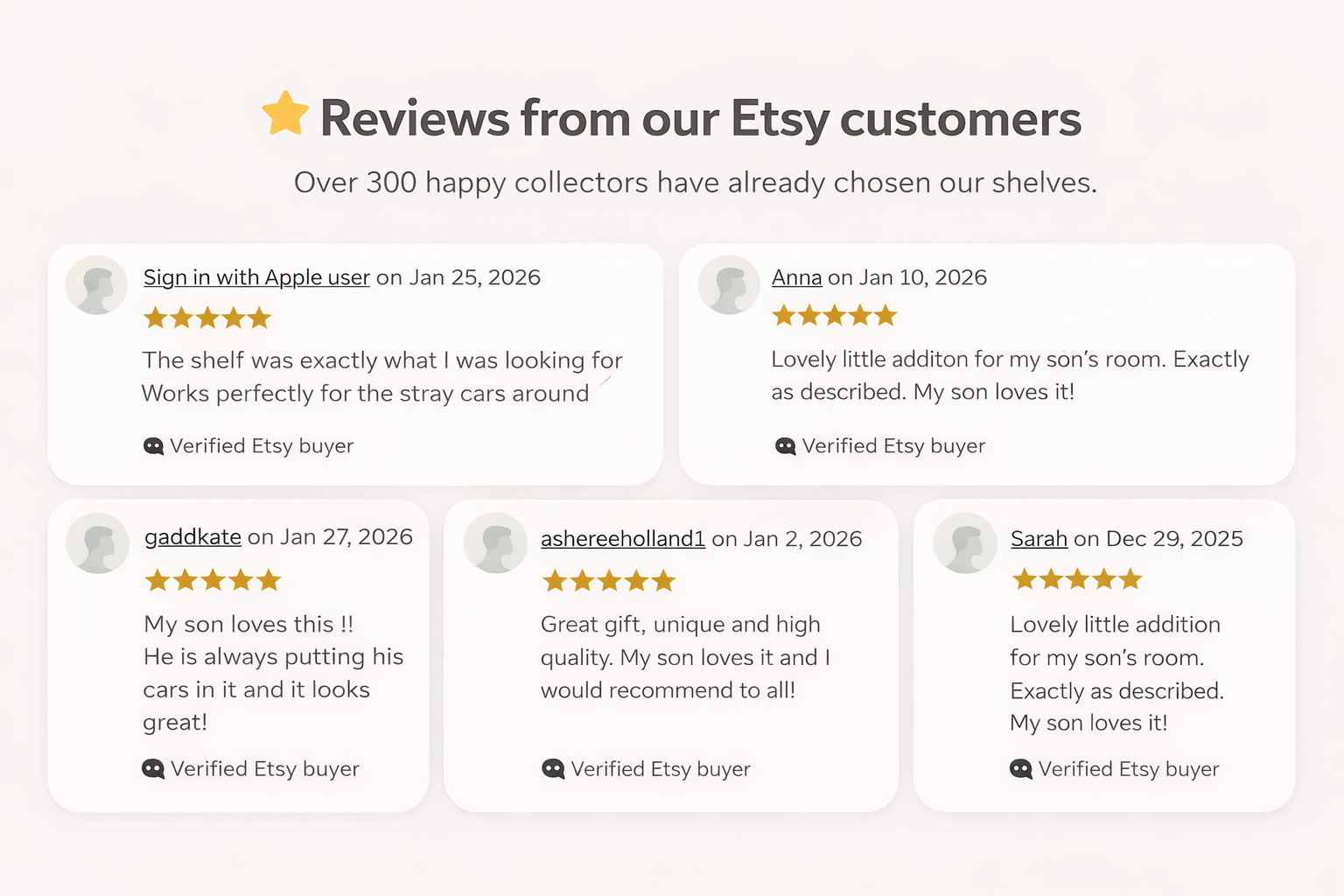The height and width of the screenshot is (896, 1344).
Task: Open the gaddkate username link
Action: pyautogui.click(x=192, y=536)
